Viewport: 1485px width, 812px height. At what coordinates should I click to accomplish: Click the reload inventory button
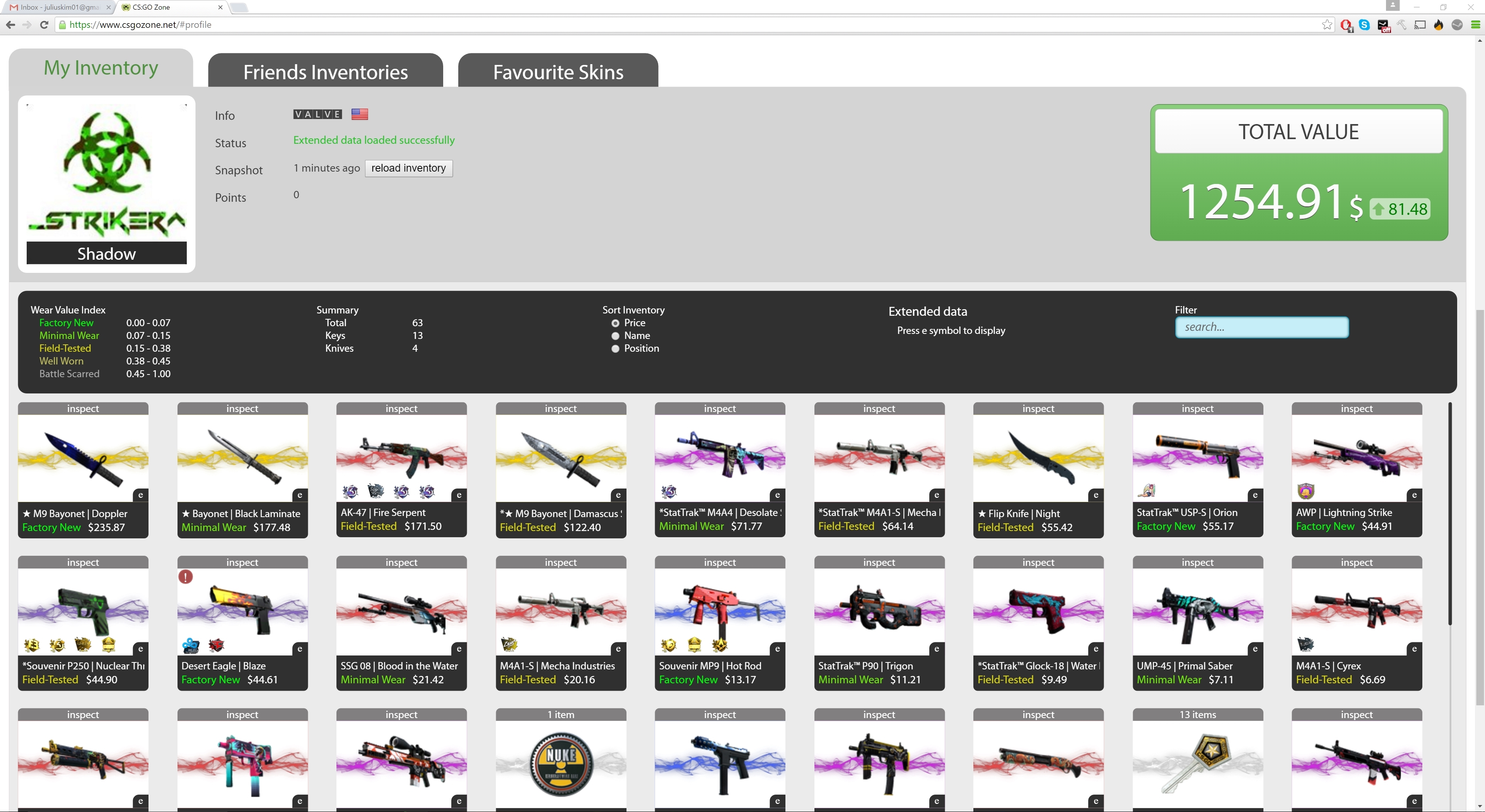[408, 168]
